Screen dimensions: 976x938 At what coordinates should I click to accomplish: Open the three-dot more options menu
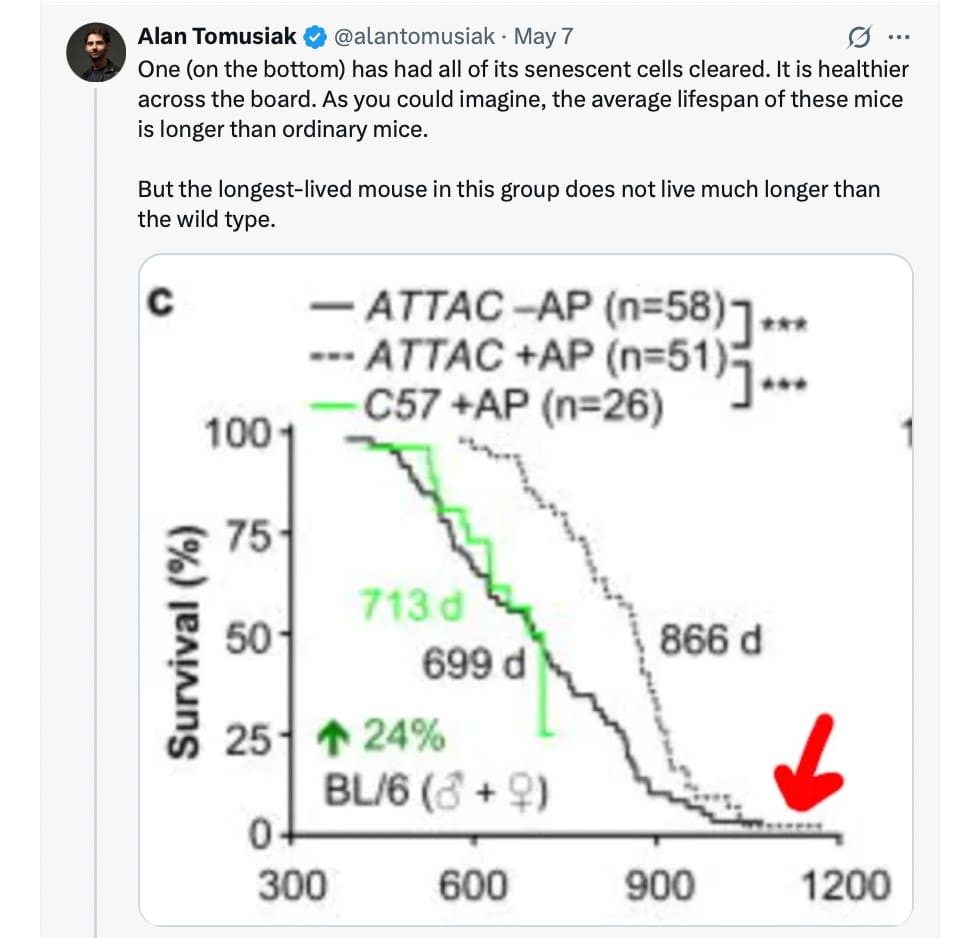click(x=899, y=37)
